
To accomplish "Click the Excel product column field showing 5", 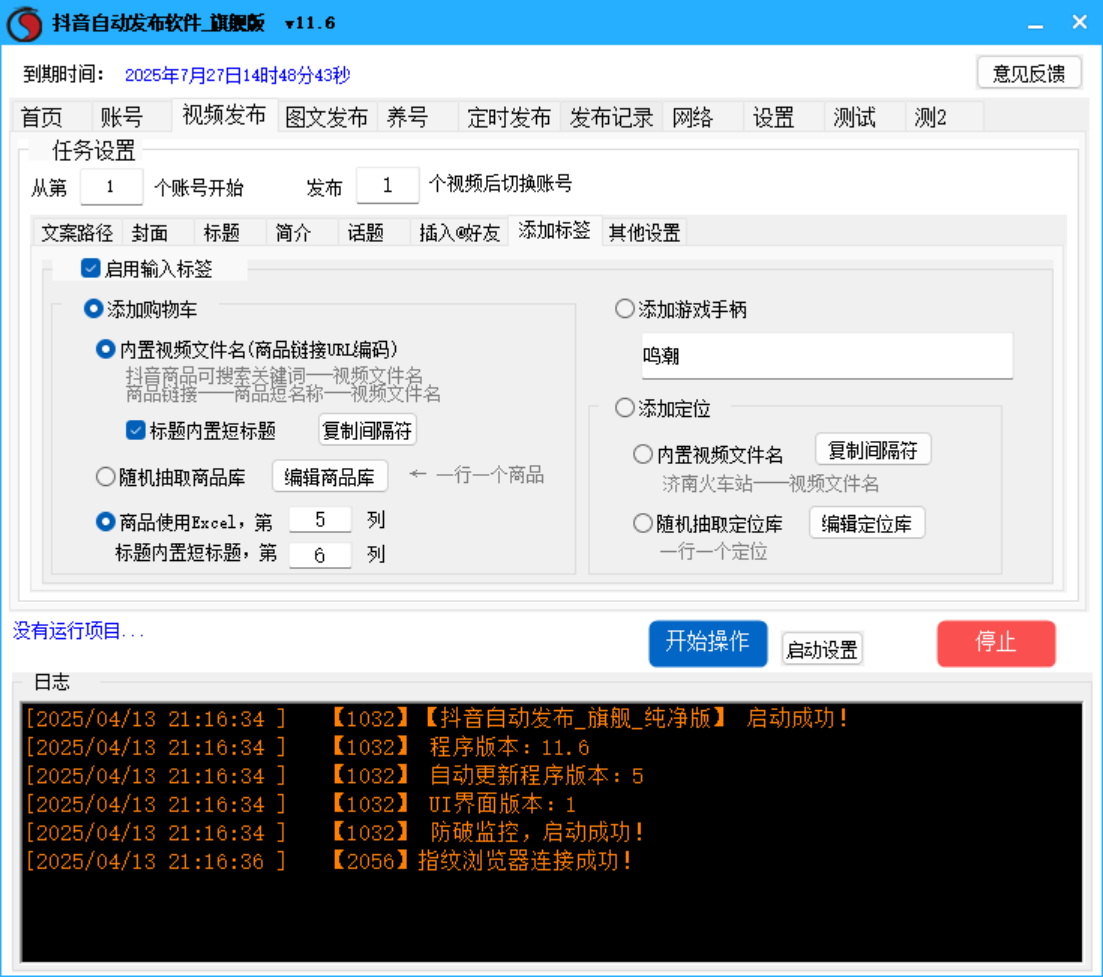I will pyautogui.click(x=320, y=520).
